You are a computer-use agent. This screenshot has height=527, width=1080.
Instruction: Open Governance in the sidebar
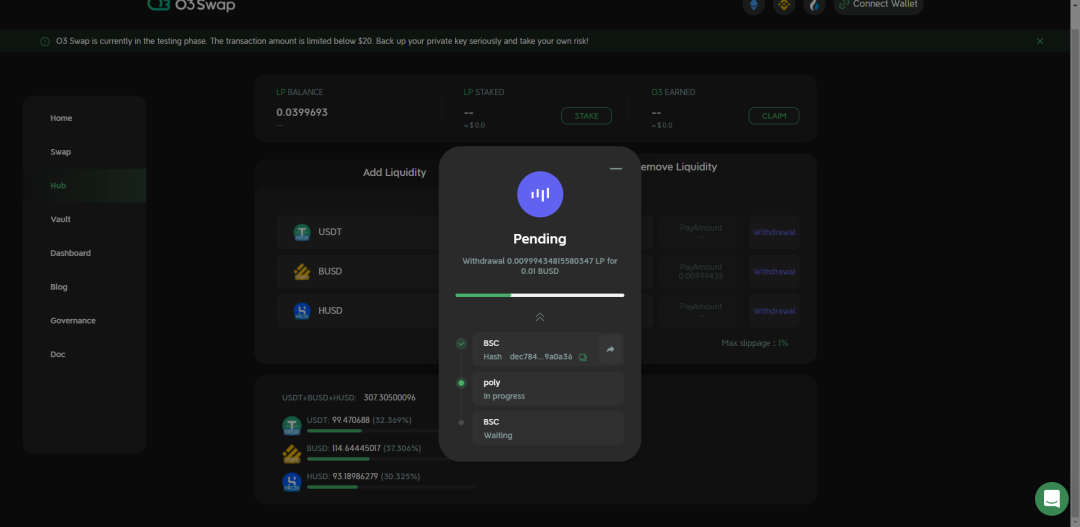(72, 321)
